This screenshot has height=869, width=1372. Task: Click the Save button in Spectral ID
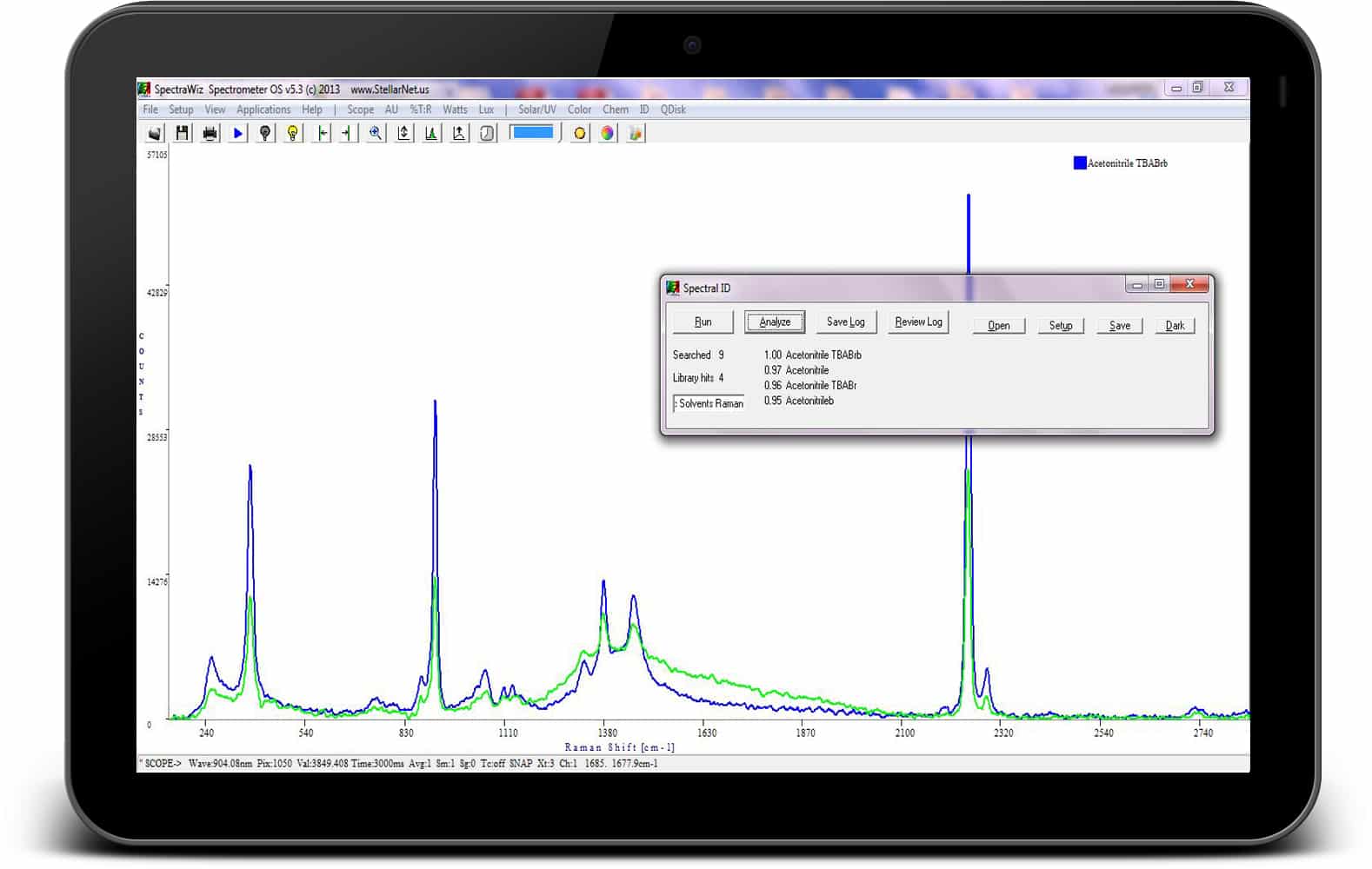coord(1120,325)
